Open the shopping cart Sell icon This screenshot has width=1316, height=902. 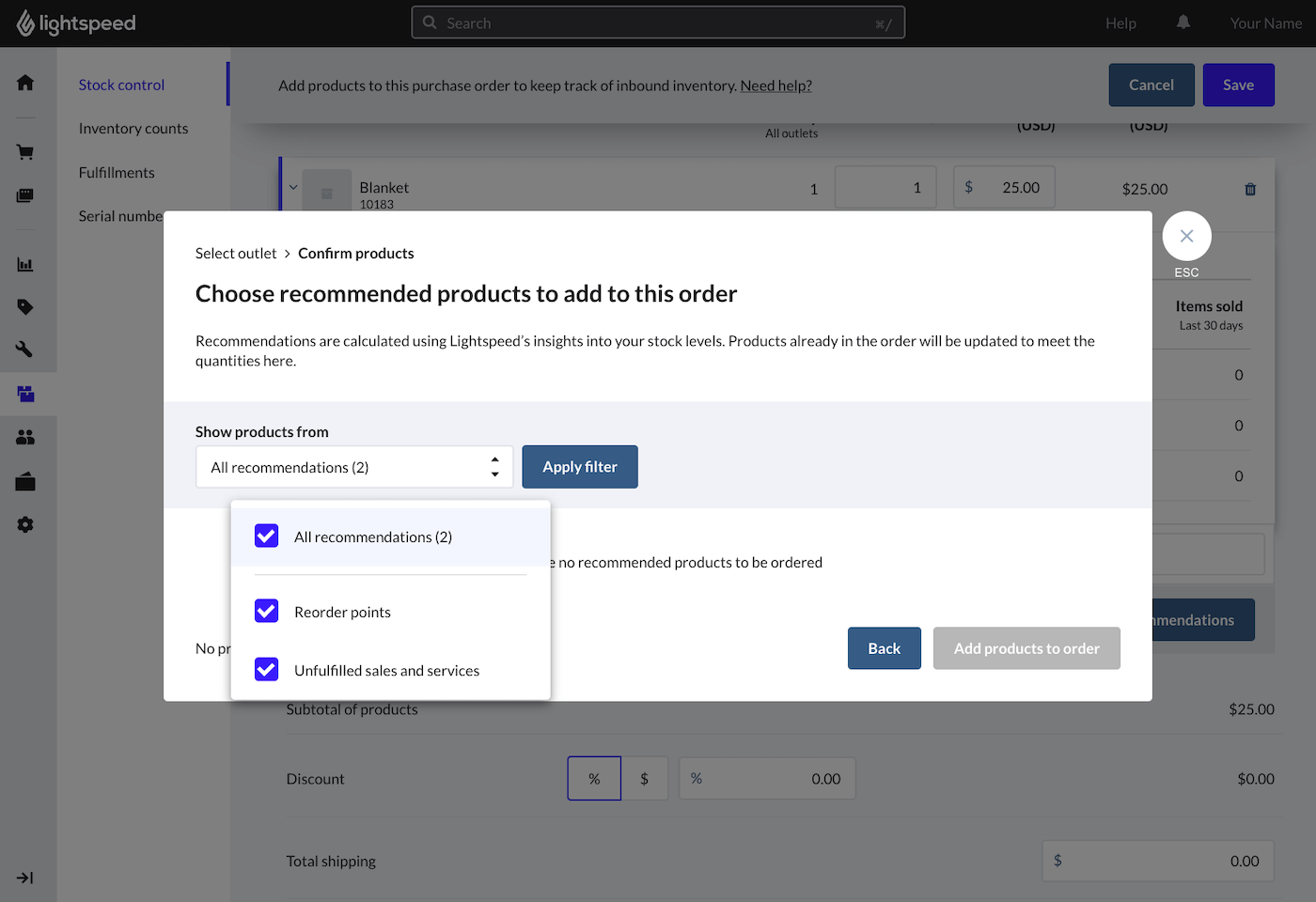coord(25,152)
